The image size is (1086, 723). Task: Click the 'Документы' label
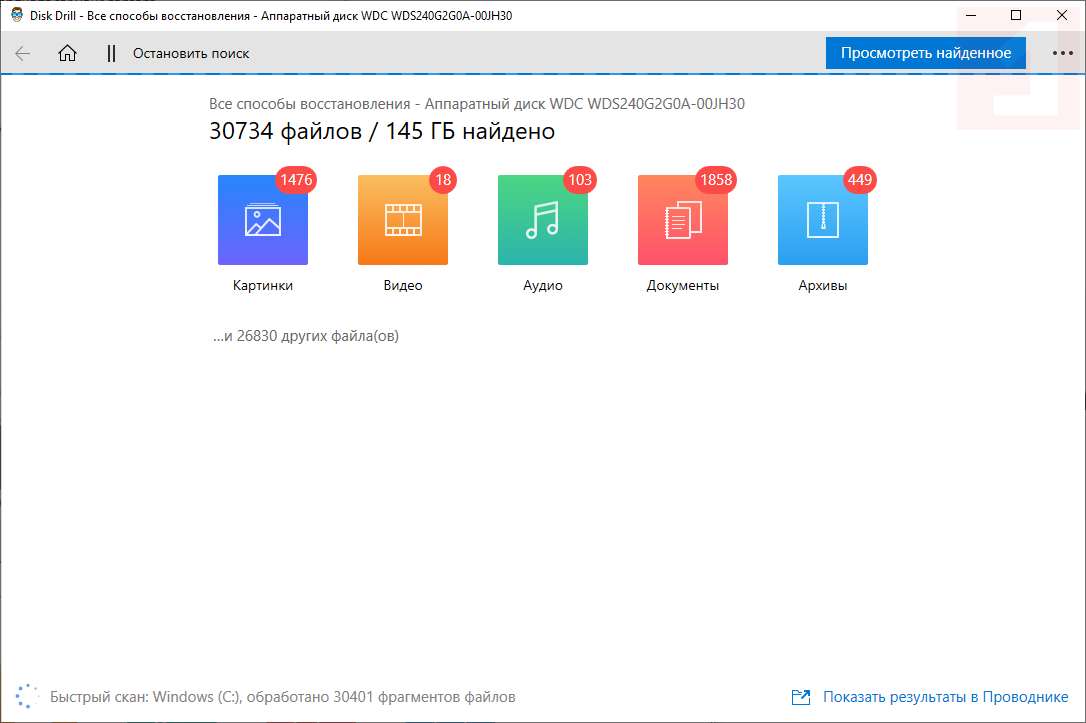pos(682,285)
